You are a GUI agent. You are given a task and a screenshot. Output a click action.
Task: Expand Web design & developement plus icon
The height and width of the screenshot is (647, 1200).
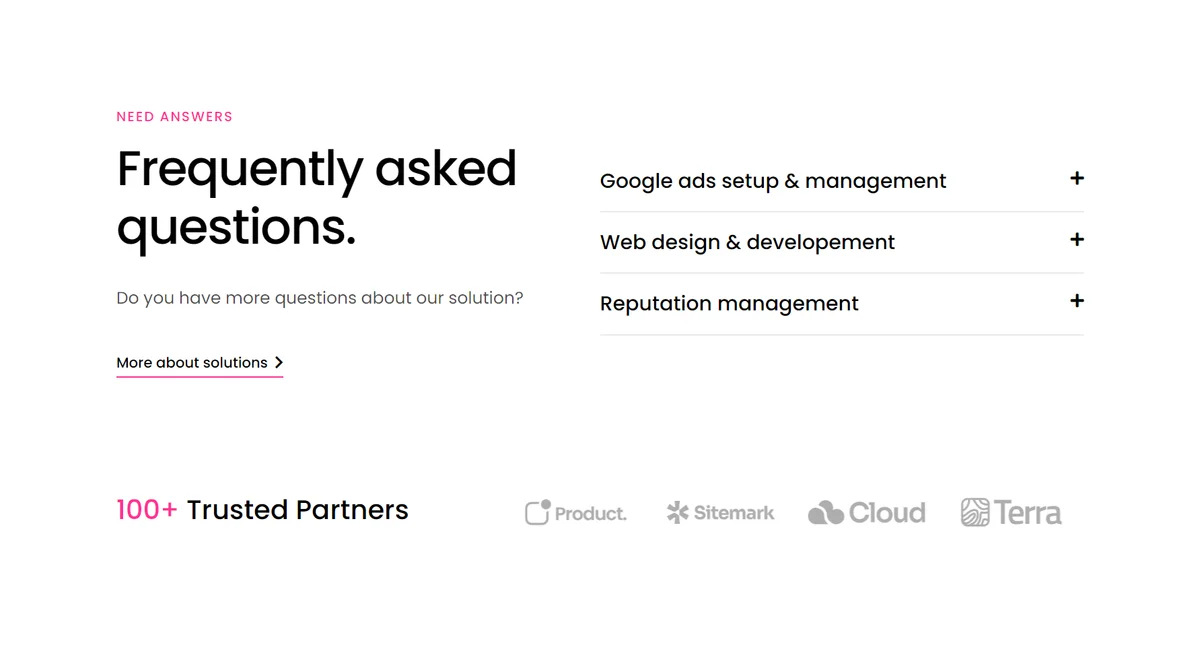[x=1077, y=240]
